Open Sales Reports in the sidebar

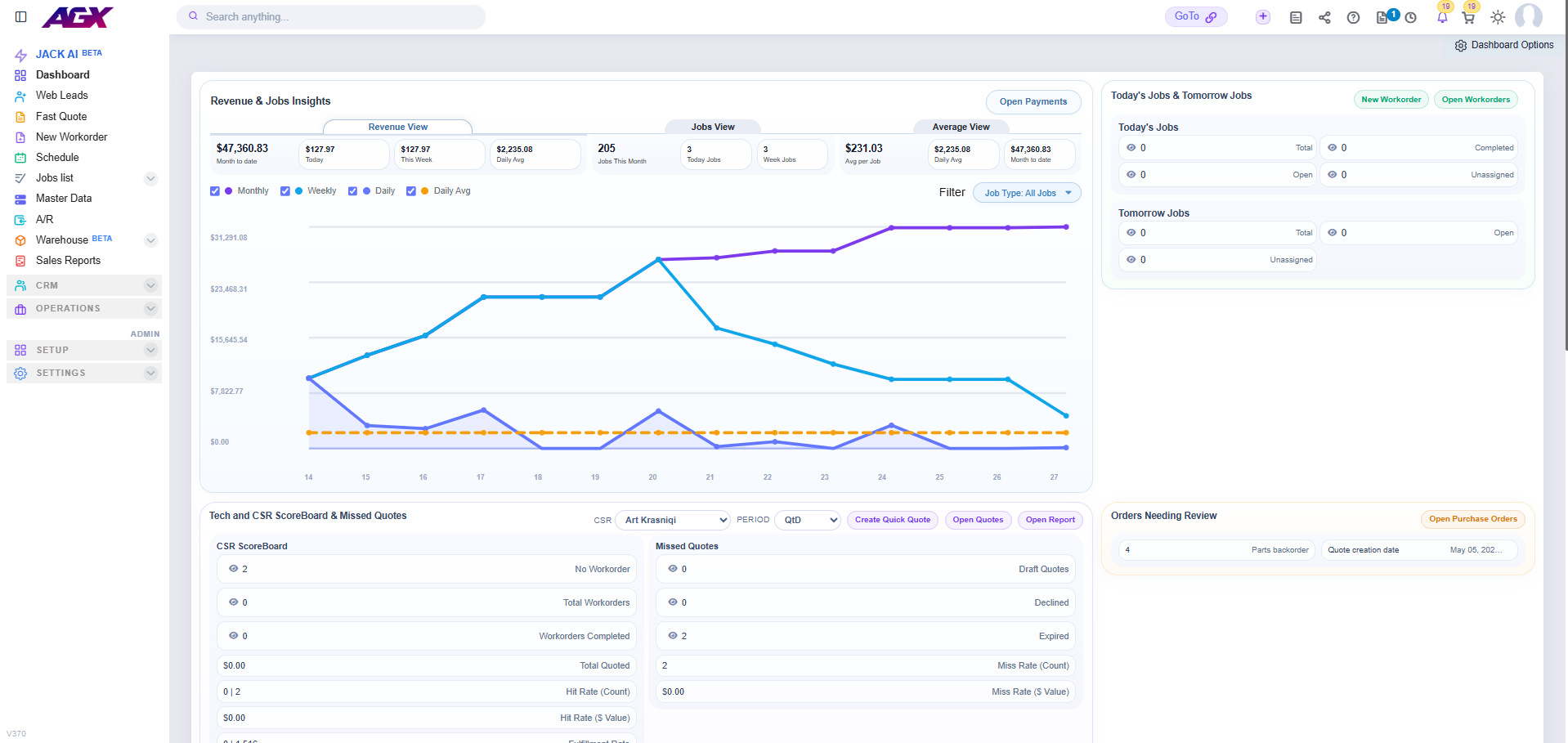click(x=68, y=261)
